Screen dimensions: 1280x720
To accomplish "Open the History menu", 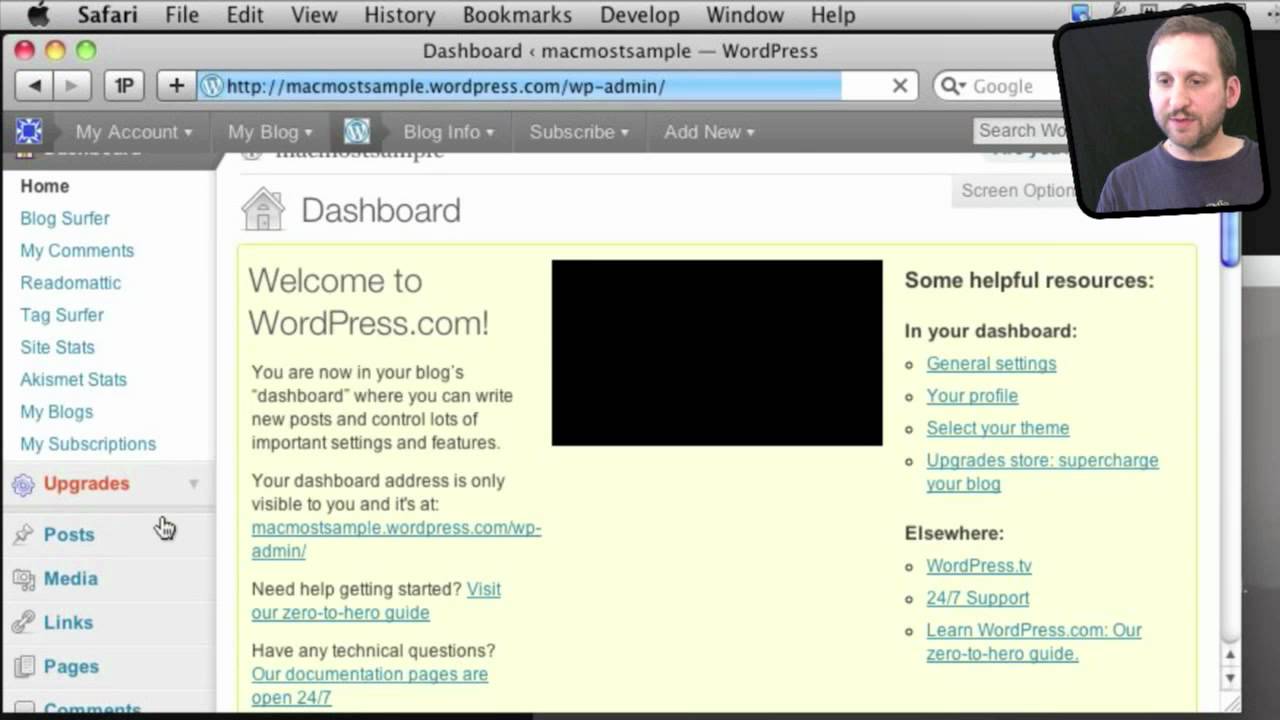I will click(x=400, y=15).
